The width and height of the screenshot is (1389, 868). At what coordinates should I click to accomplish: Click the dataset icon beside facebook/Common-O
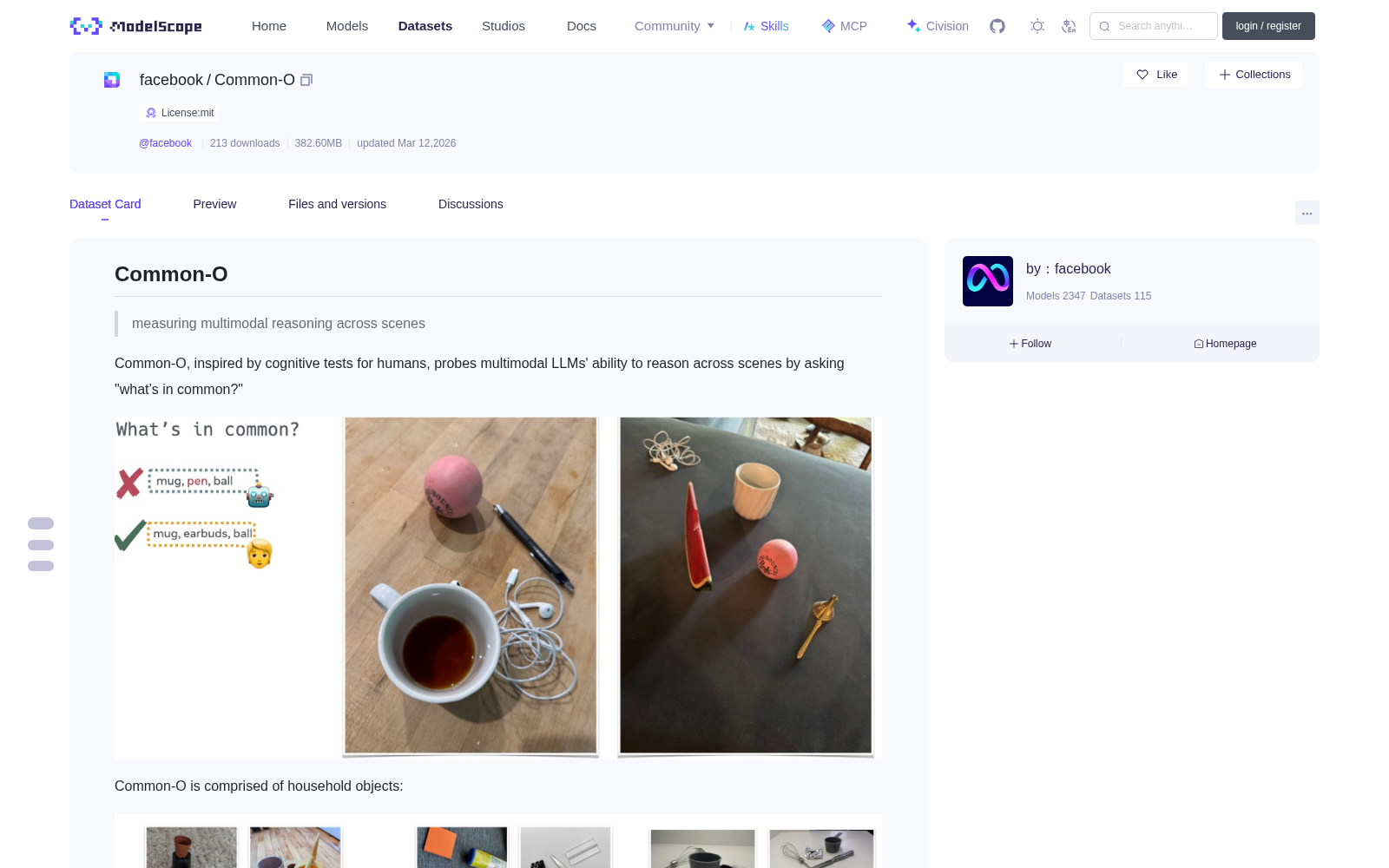click(112, 80)
